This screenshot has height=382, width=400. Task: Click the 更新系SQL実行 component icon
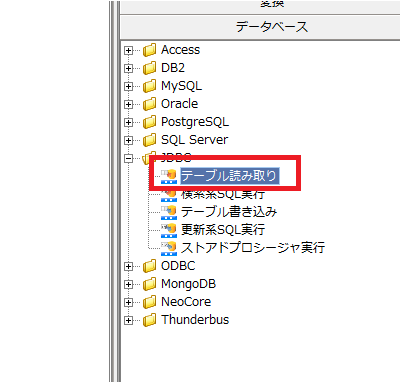click(169, 230)
